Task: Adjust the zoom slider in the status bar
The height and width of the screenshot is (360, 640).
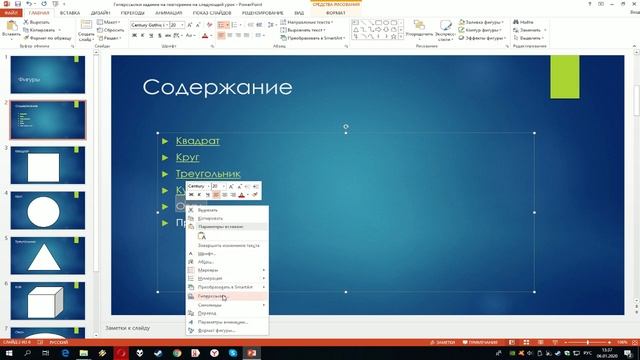Action: 587,342
